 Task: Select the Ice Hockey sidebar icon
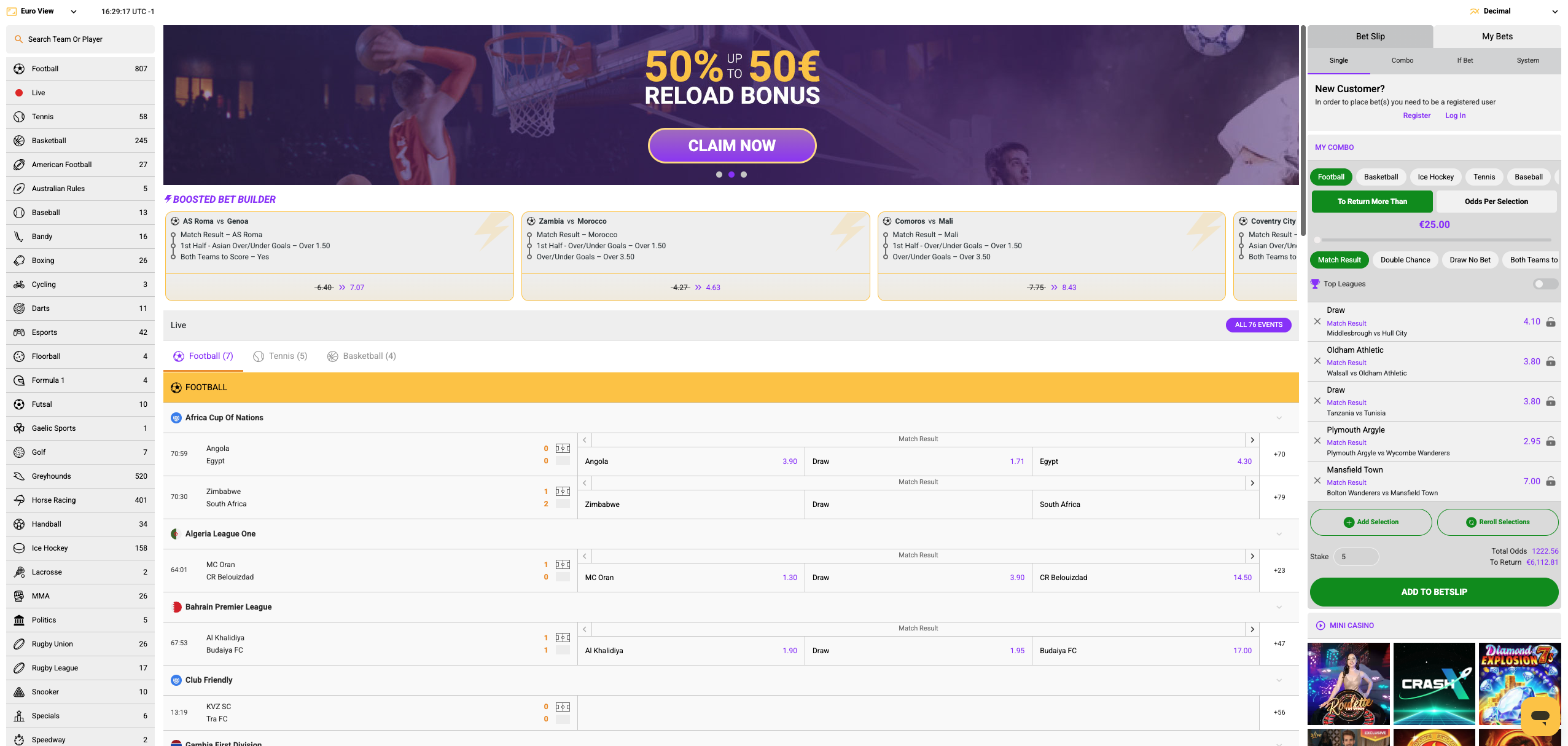pyautogui.click(x=19, y=548)
